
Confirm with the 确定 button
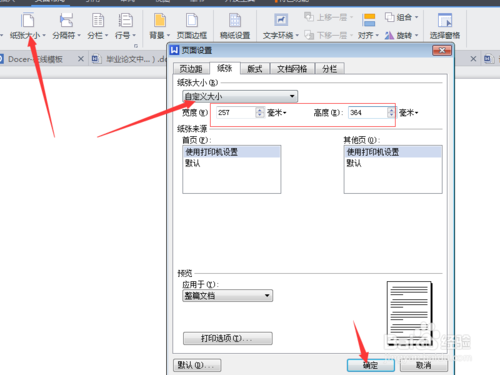click(371, 365)
